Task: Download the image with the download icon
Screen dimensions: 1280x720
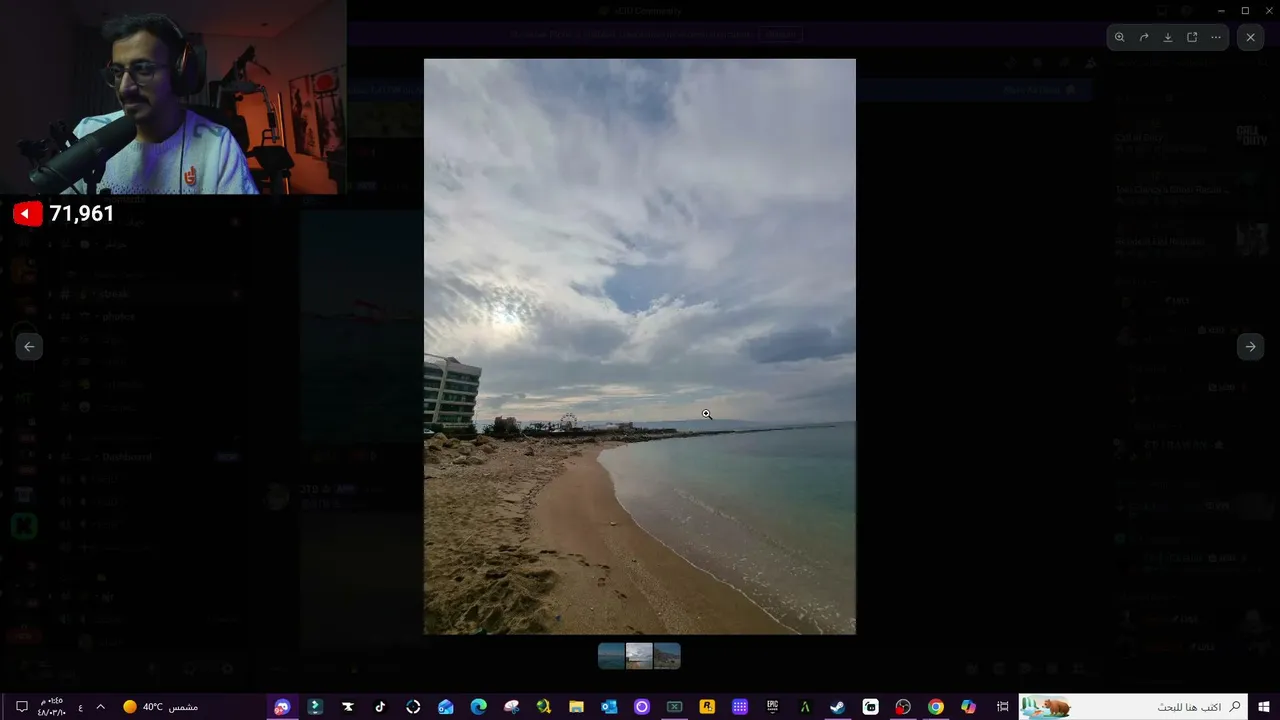Action: pos(1168,37)
